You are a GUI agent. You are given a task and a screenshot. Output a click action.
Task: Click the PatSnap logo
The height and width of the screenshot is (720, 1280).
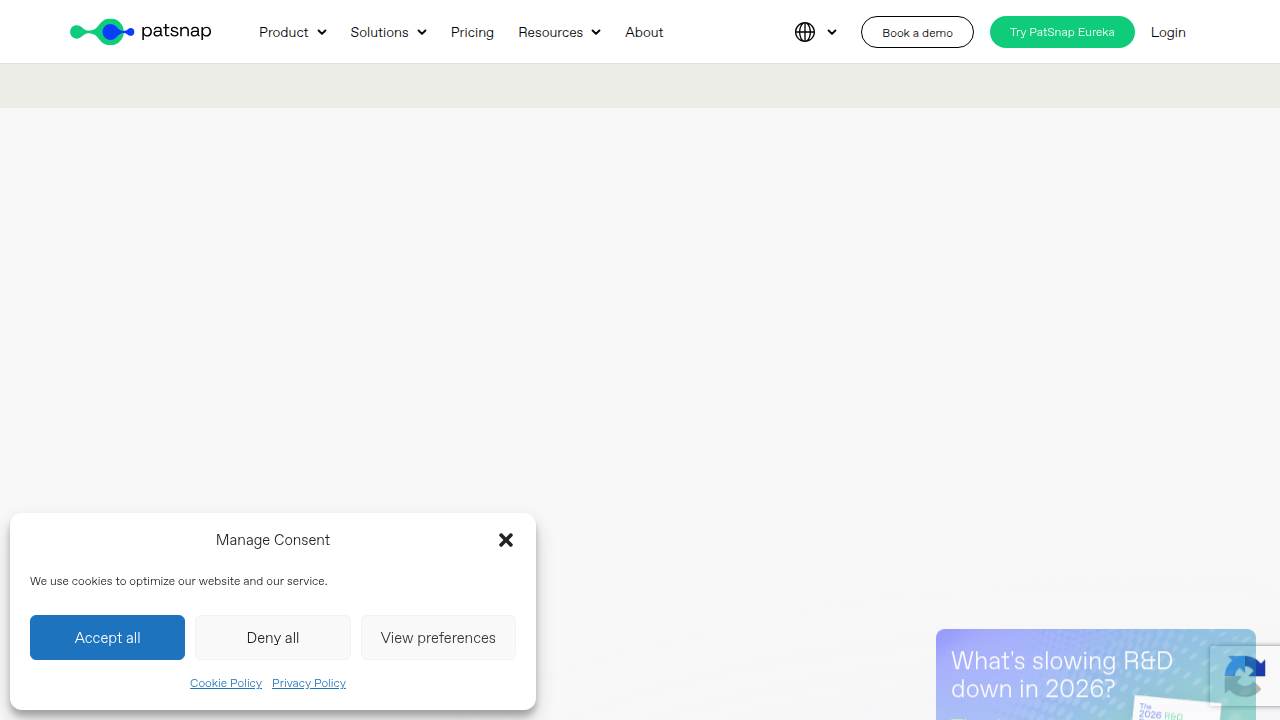(x=141, y=32)
